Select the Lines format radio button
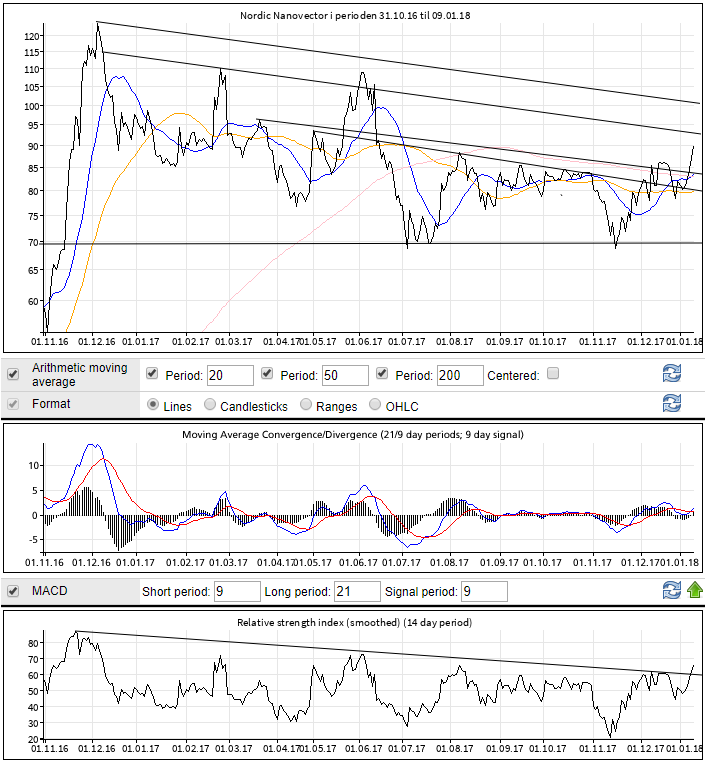 pyautogui.click(x=153, y=404)
